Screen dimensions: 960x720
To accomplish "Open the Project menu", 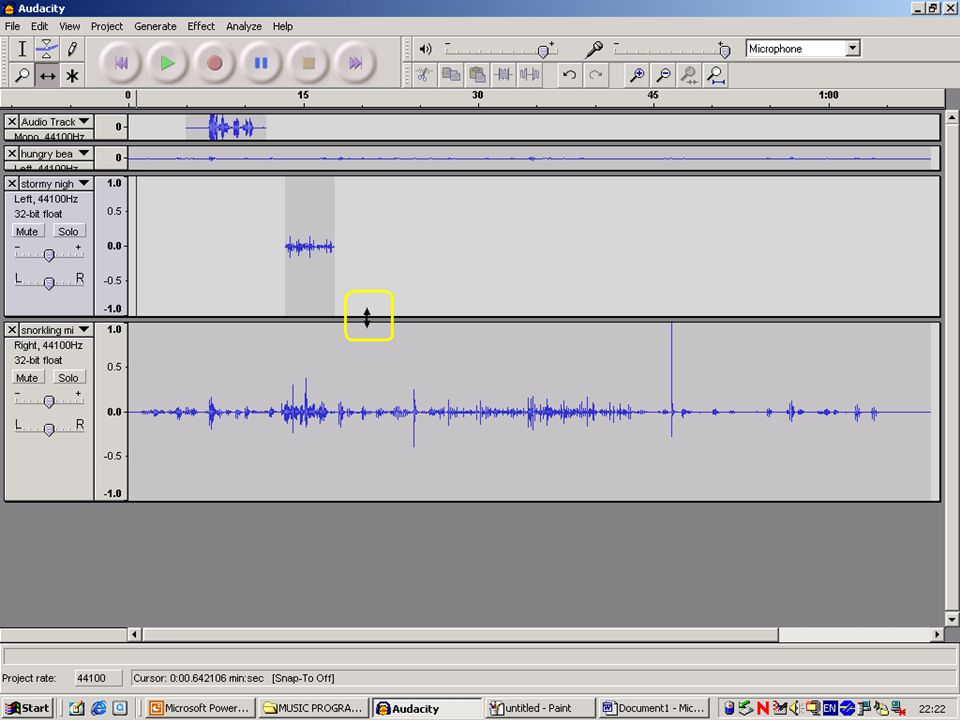I will (107, 26).
